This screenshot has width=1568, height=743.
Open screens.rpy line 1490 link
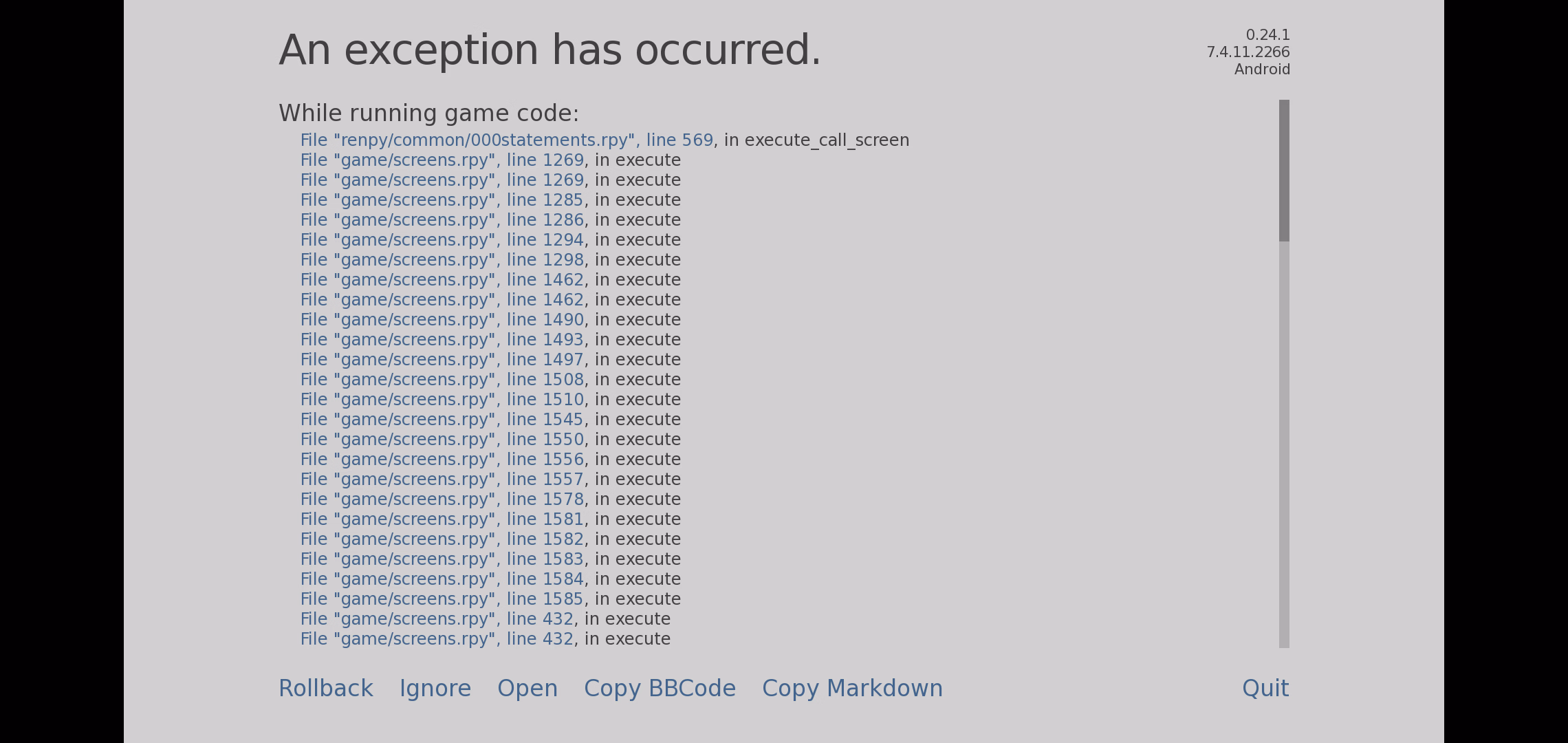coord(442,320)
